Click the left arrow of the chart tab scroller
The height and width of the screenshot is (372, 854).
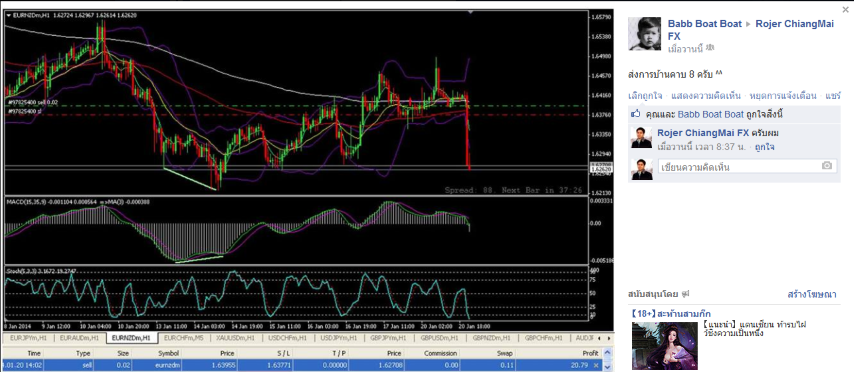click(x=599, y=338)
